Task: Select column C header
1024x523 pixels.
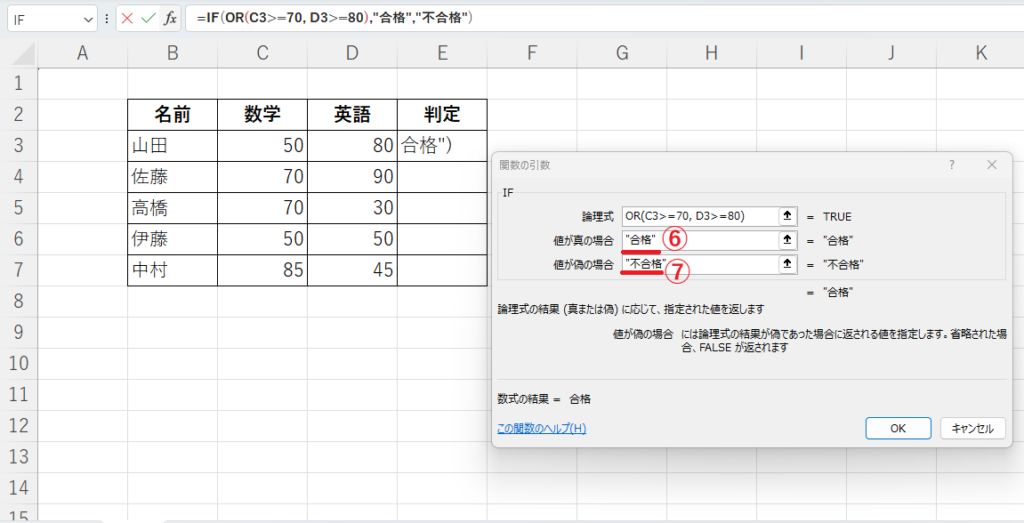Action: click(262, 52)
